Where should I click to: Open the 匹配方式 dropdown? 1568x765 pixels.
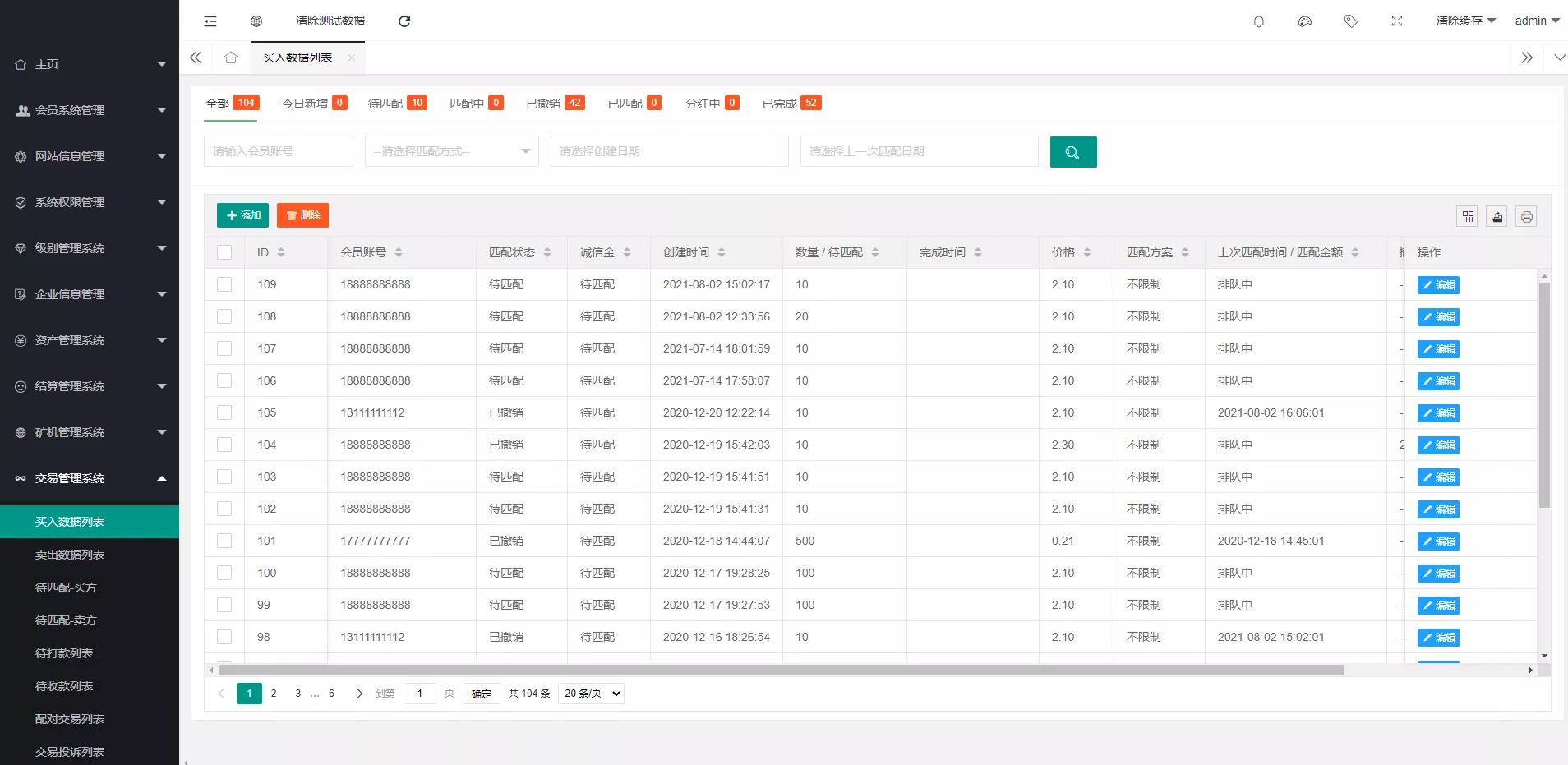tap(450, 151)
